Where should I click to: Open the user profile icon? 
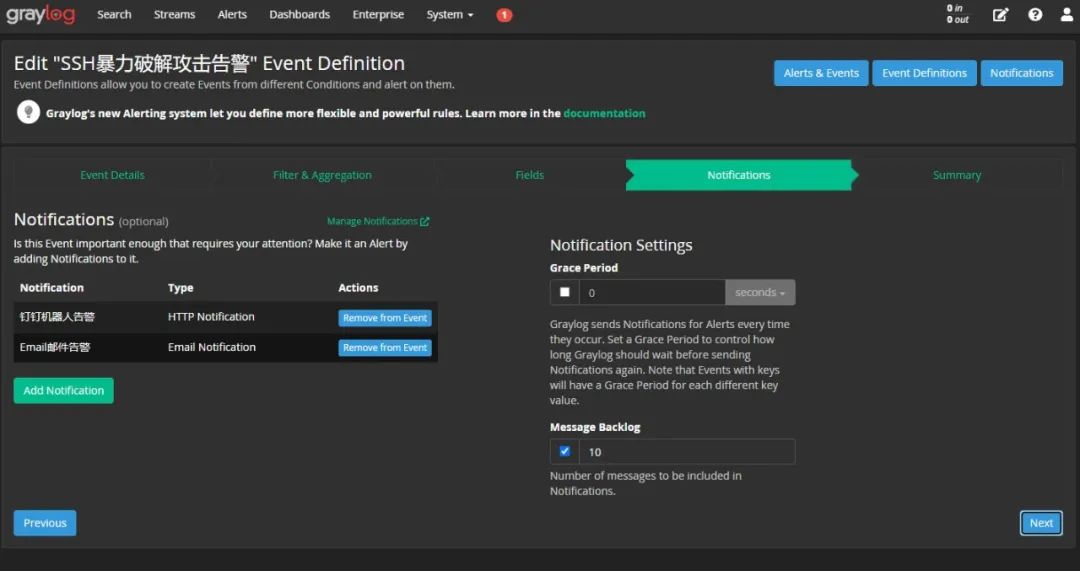click(1067, 14)
